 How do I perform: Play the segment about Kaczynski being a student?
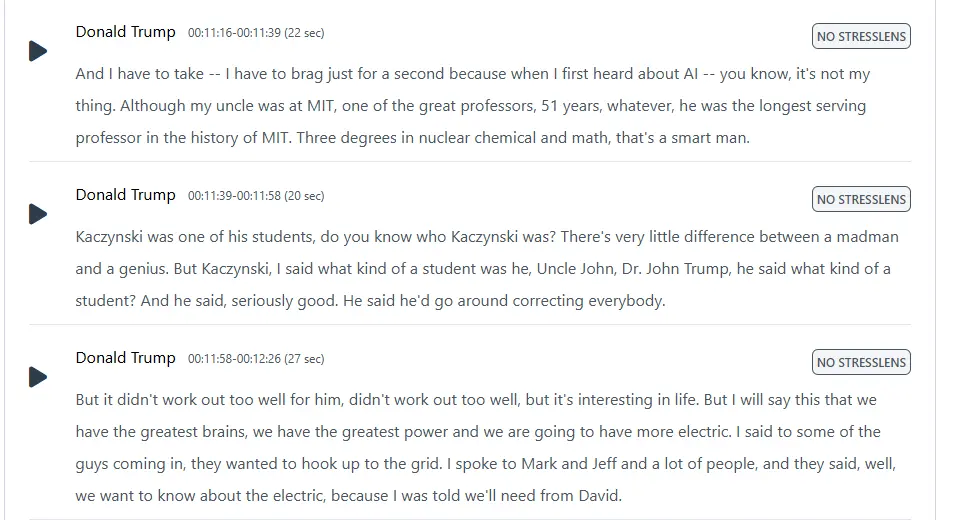(x=38, y=214)
